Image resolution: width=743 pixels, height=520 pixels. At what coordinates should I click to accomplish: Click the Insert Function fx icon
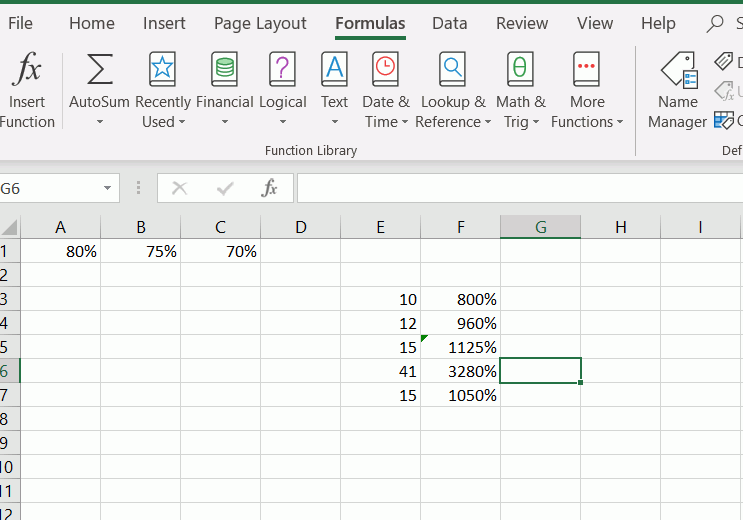pyautogui.click(x=27, y=72)
